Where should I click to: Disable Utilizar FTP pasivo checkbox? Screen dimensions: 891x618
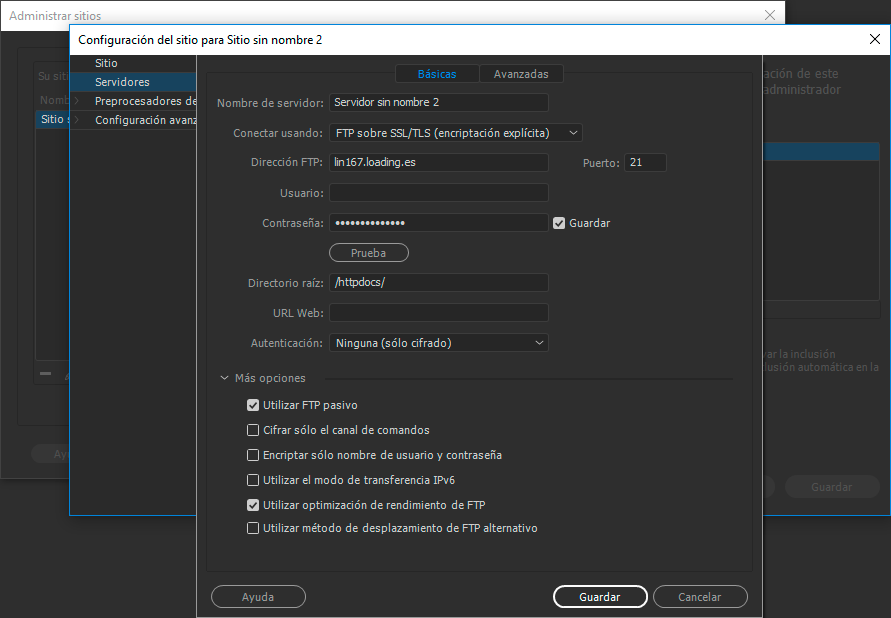[253, 405]
